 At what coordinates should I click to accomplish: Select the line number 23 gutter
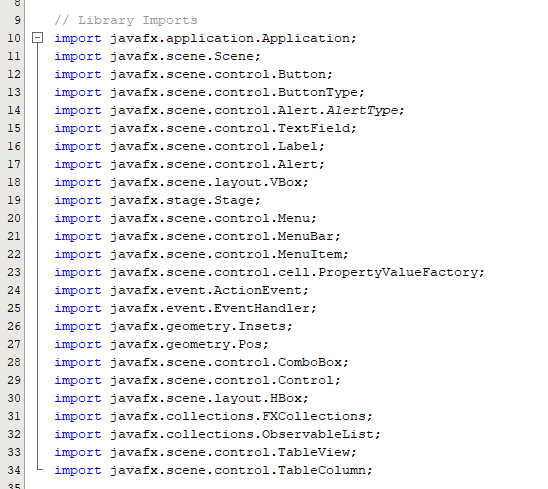[14, 272]
